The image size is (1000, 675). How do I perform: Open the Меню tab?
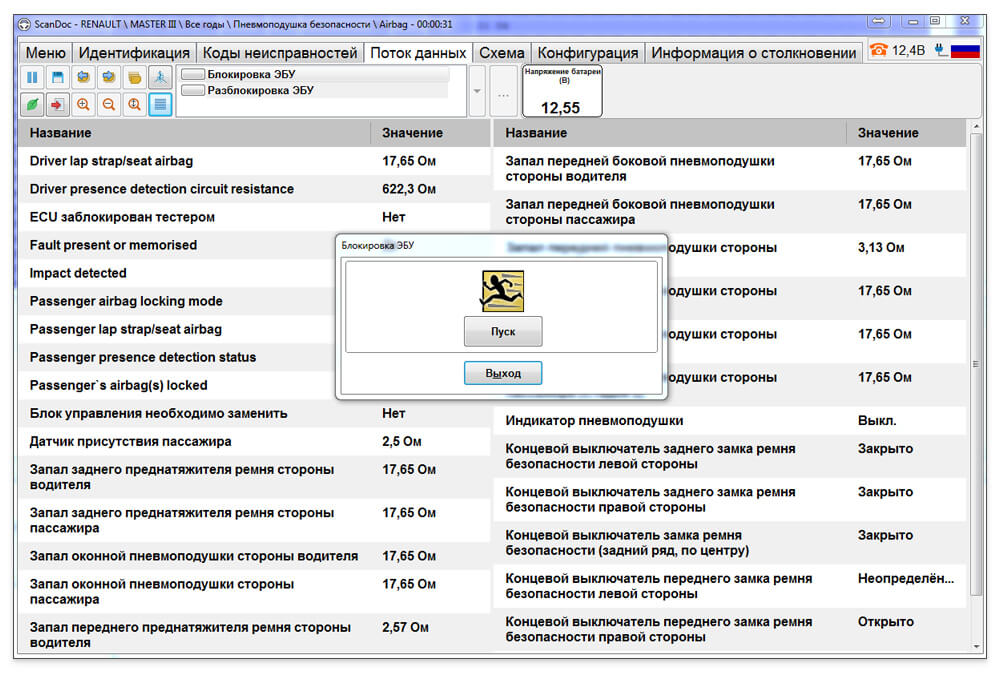pyautogui.click(x=45, y=53)
